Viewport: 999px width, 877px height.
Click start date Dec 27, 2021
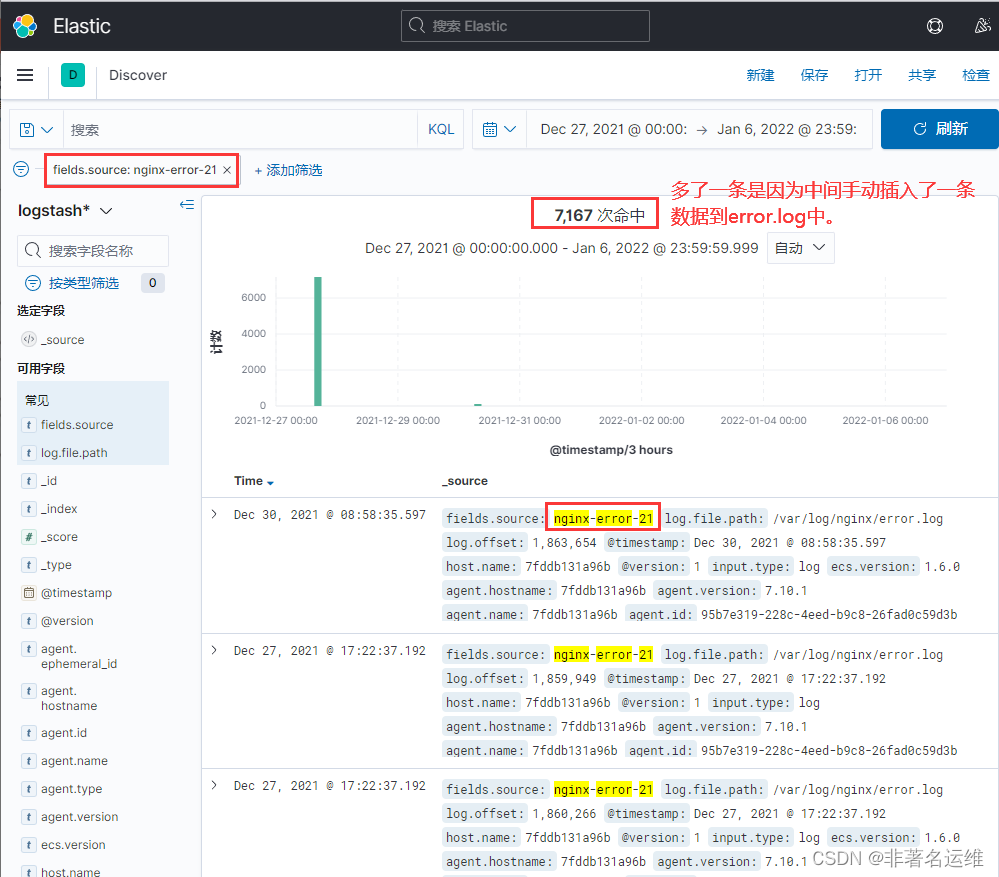click(x=614, y=129)
